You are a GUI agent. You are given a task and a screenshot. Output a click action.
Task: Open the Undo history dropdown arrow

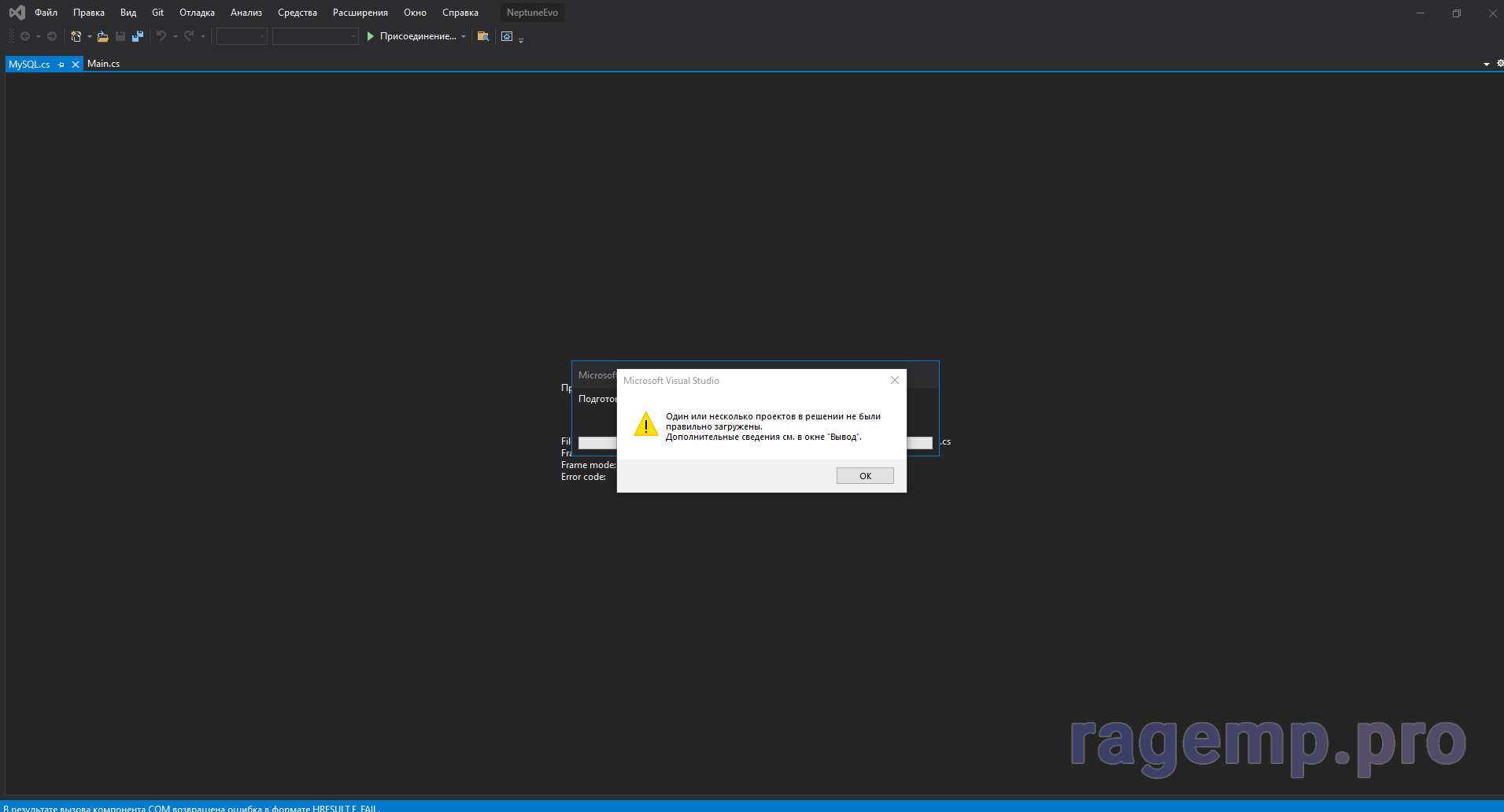[175, 36]
